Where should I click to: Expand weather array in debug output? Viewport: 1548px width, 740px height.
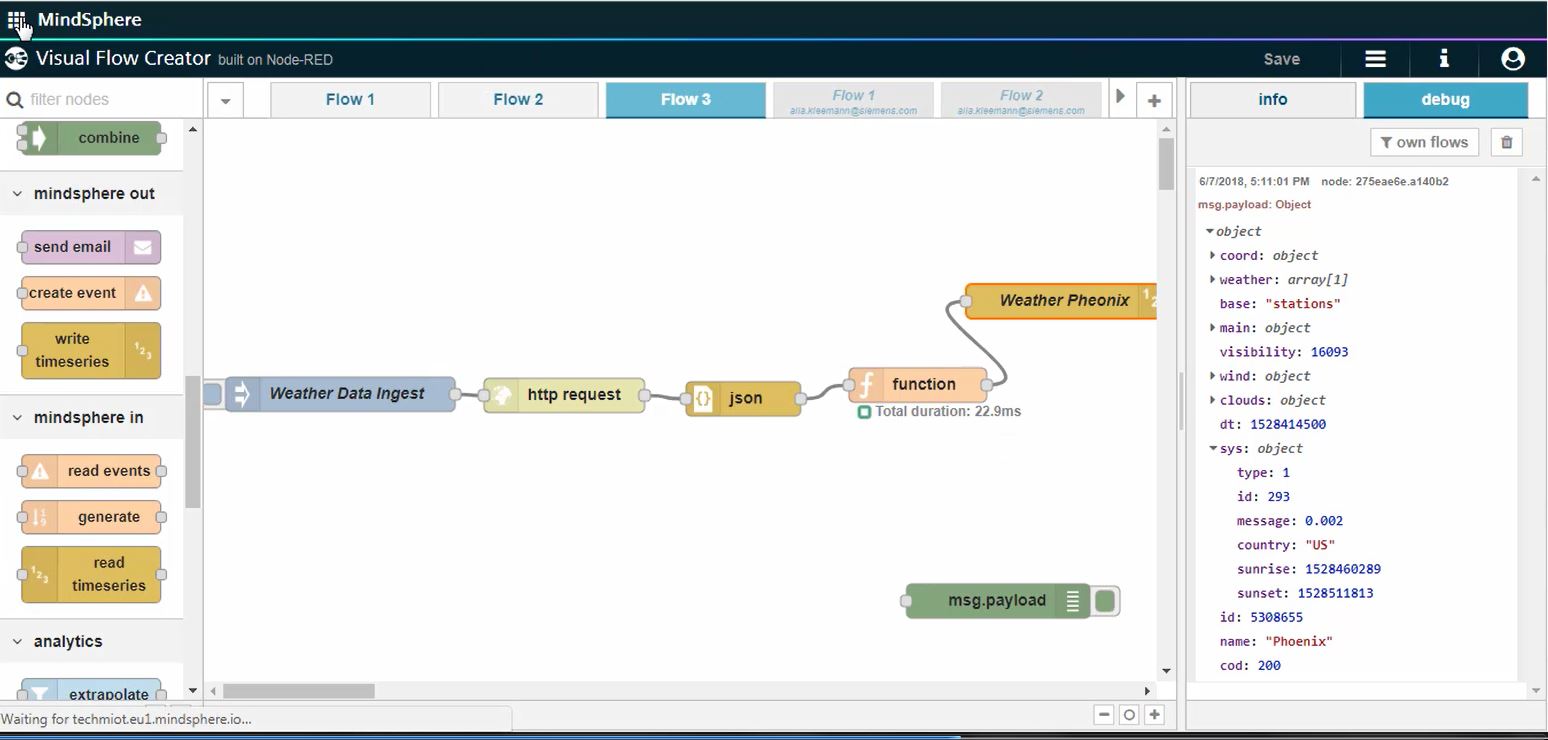tap(1213, 279)
